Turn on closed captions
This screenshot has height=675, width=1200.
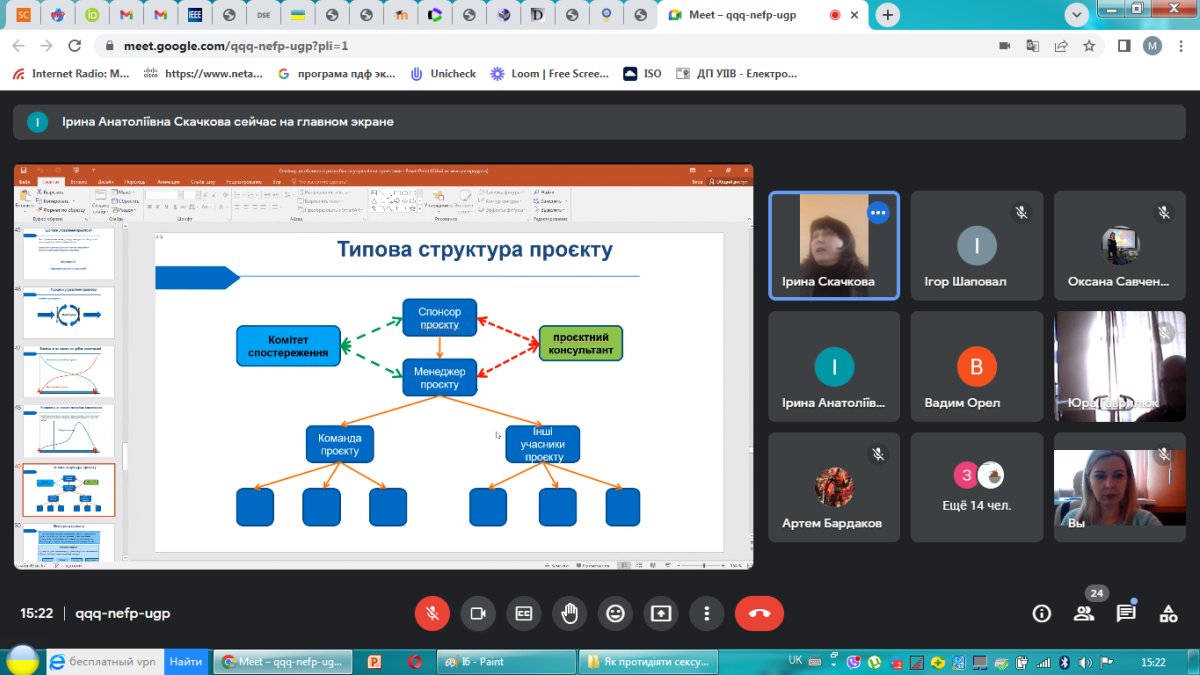(523, 613)
